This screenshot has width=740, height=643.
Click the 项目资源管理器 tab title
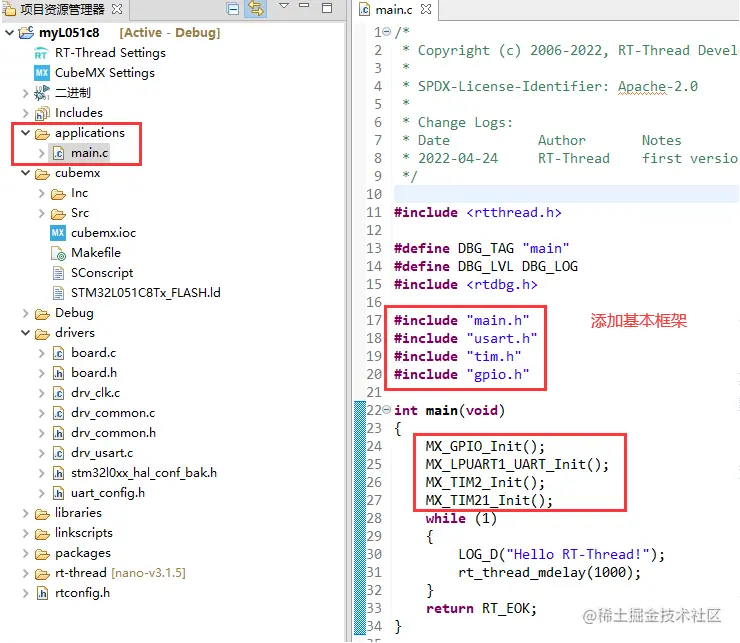click(62, 9)
